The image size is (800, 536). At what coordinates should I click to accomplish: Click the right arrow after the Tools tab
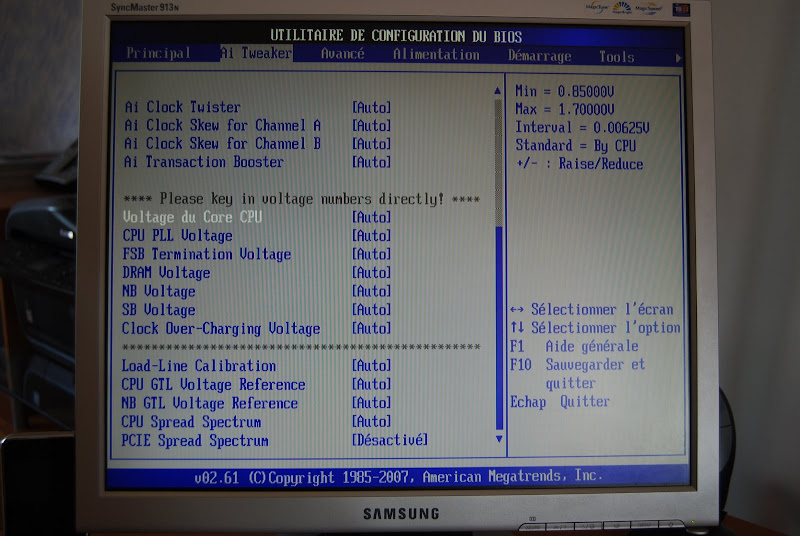pos(679,58)
